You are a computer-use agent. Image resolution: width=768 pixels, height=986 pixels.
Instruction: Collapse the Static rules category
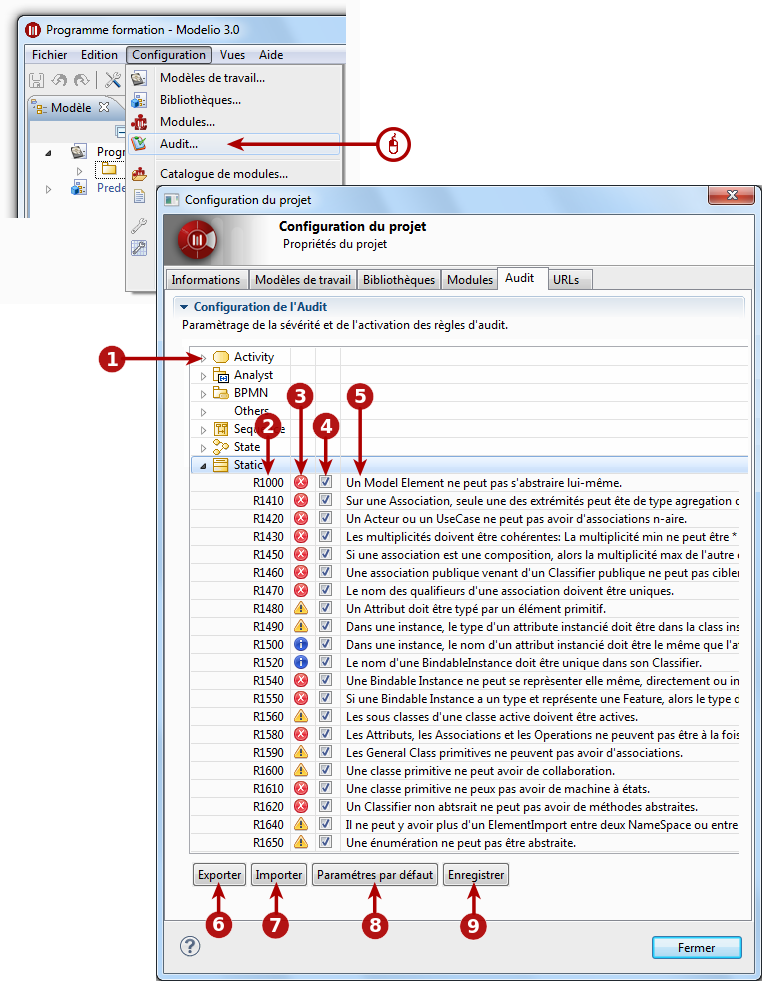(203, 466)
